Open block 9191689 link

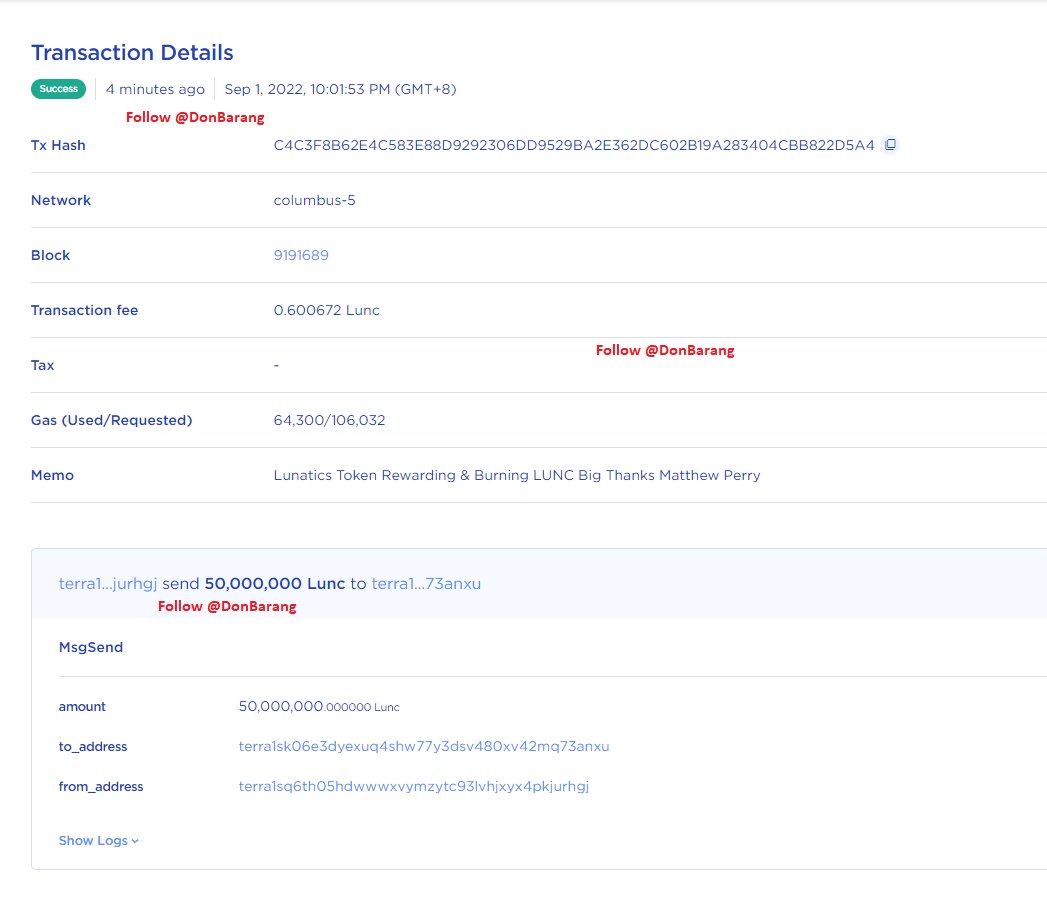301,255
